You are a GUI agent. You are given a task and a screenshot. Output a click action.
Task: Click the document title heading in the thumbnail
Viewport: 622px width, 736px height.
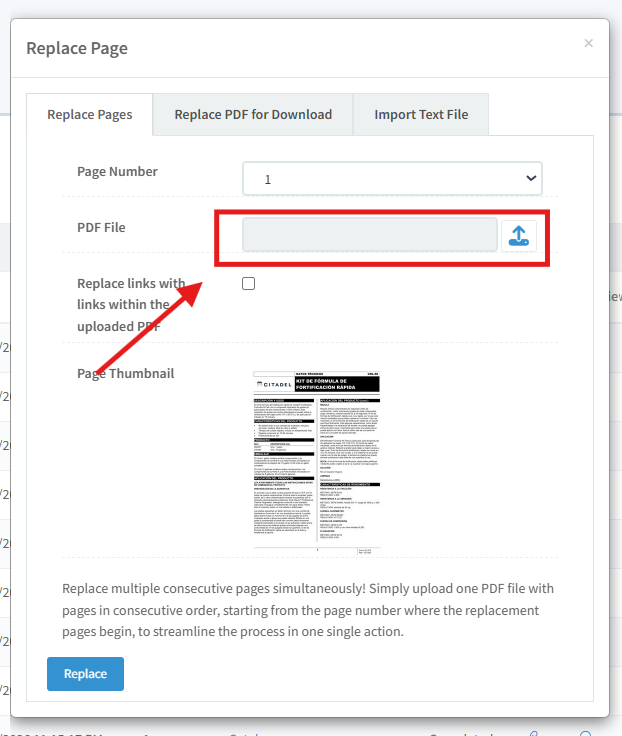click(x=335, y=385)
